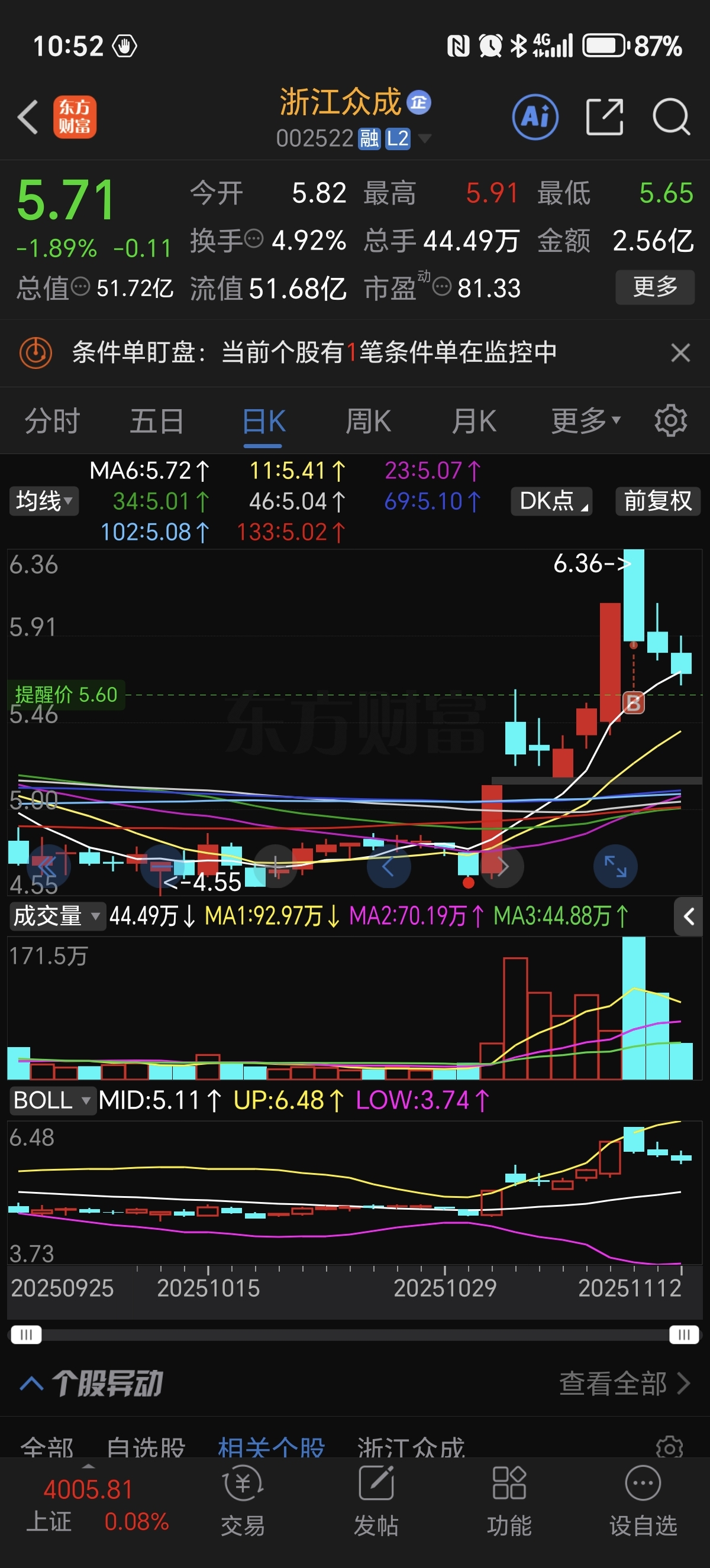Switch to the 月K tab
This screenshot has height=1568, width=710.
pos(474,421)
